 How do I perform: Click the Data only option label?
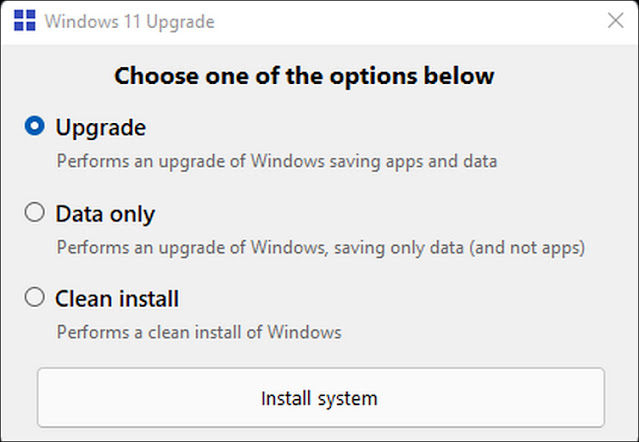pos(105,214)
